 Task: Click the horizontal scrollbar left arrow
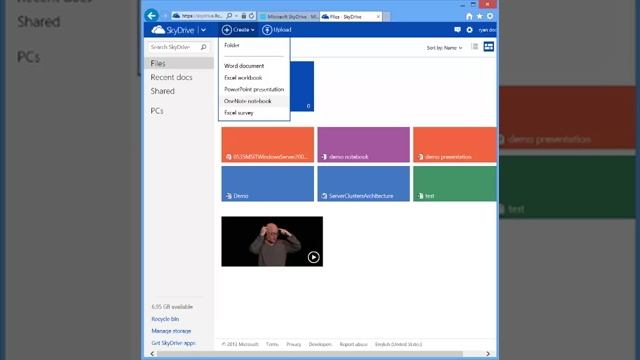click(x=152, y=354)
